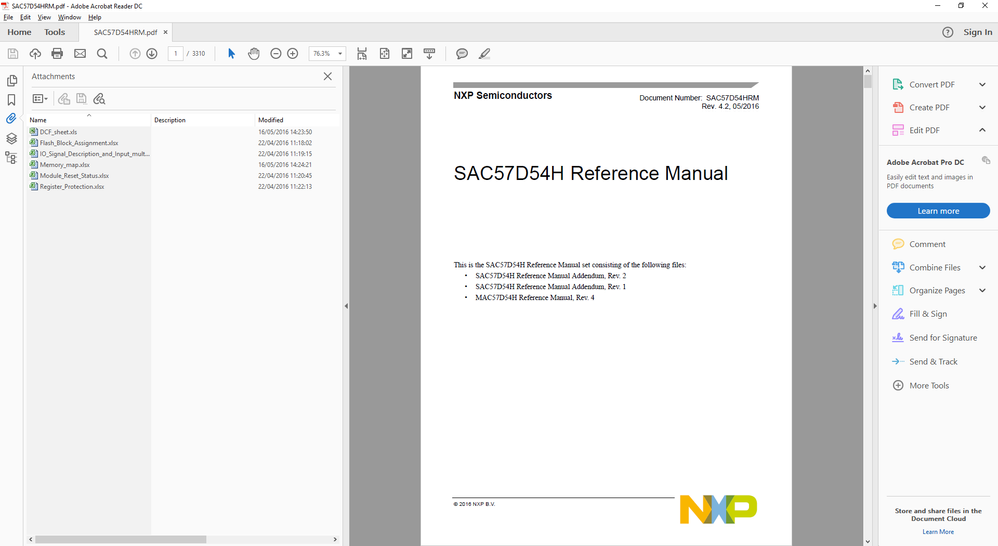Choose the Selection arrow tool
The image size is (998, 546).
coord(232,54)
